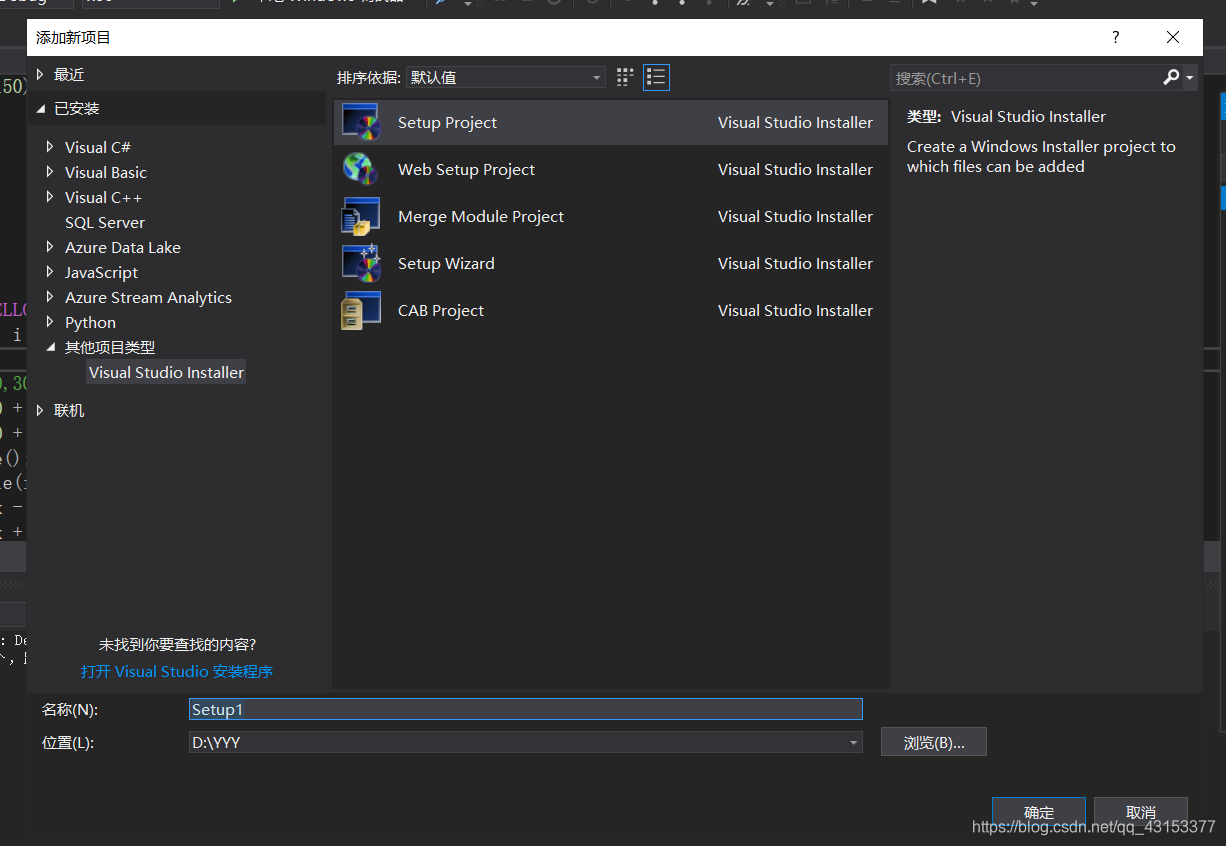
Task: Click the 确定 confirm button
Action: tap(1039, 812)
